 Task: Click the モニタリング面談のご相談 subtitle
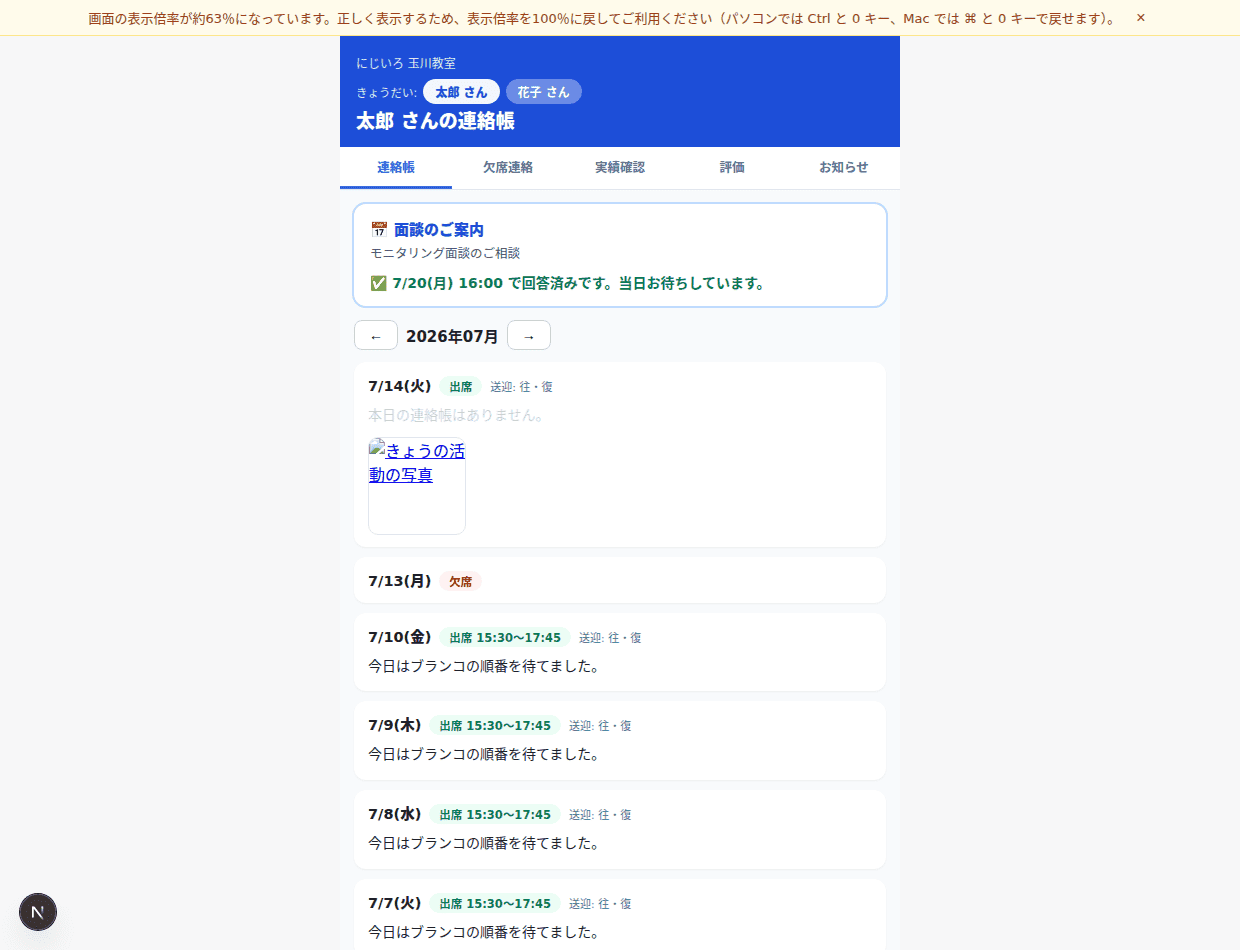point(445,254)
